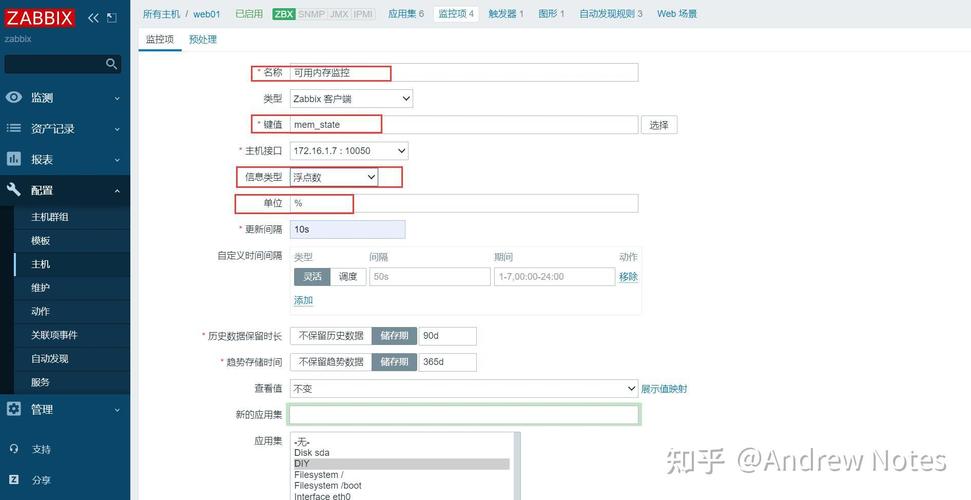Screen dimensions: 971x500
Task: Open the 信息类型 dropdown 浮点数
Action: click(334, 177)
